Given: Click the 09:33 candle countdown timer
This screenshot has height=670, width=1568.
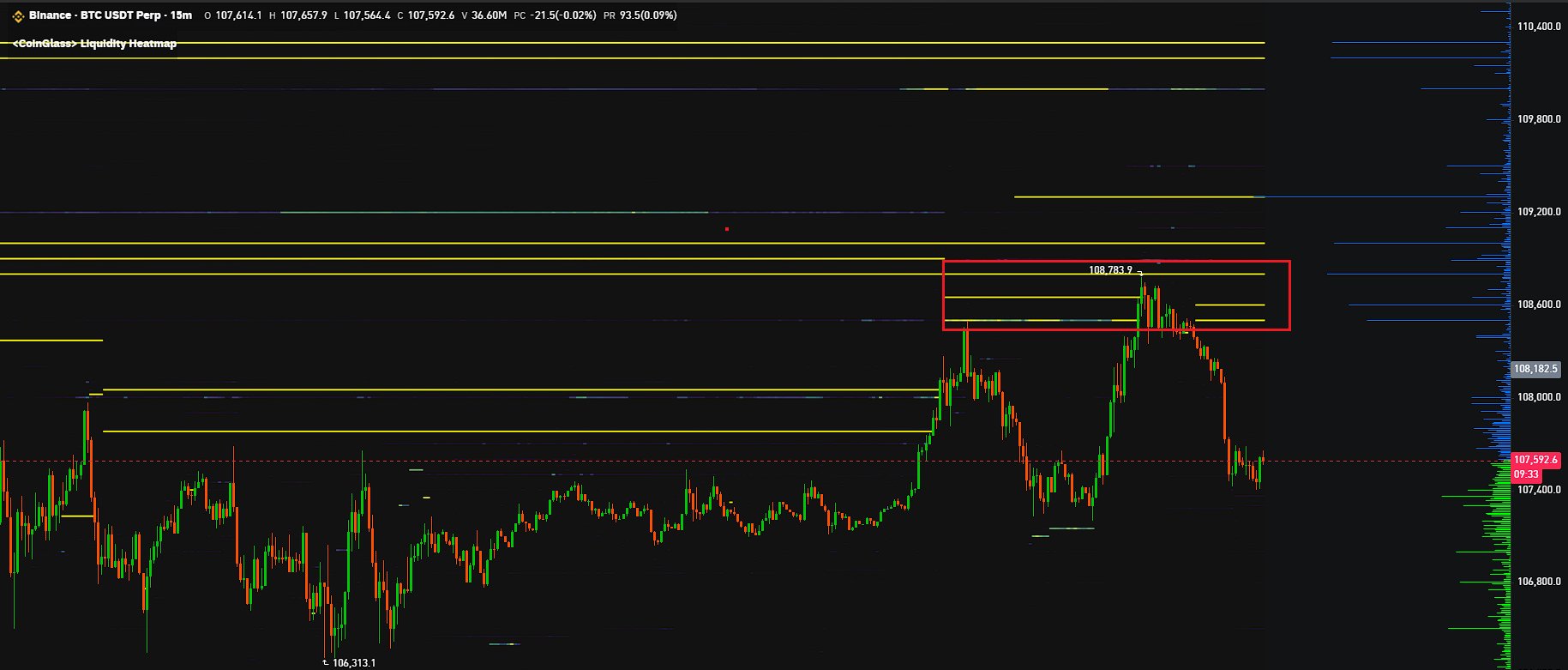Looking at the screenshot, I should [1526, 474].
